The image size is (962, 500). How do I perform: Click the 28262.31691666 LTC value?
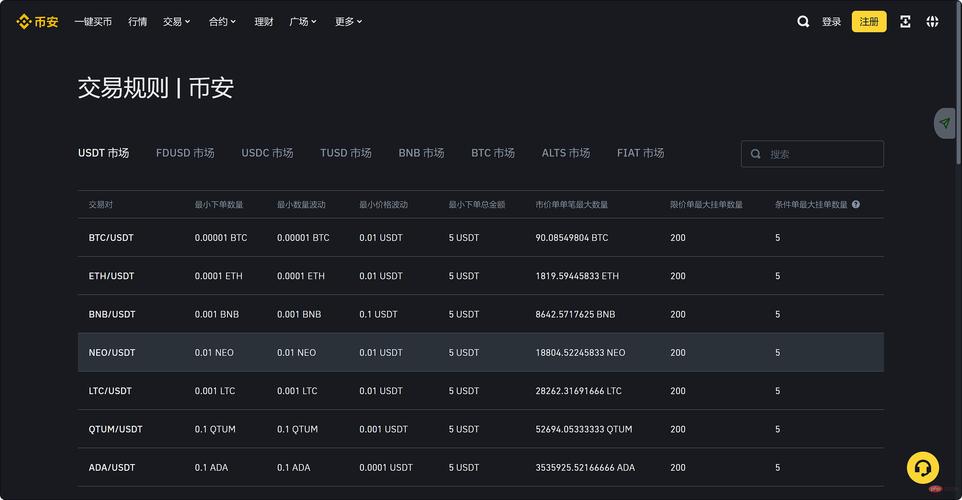(x=579, y=391)
